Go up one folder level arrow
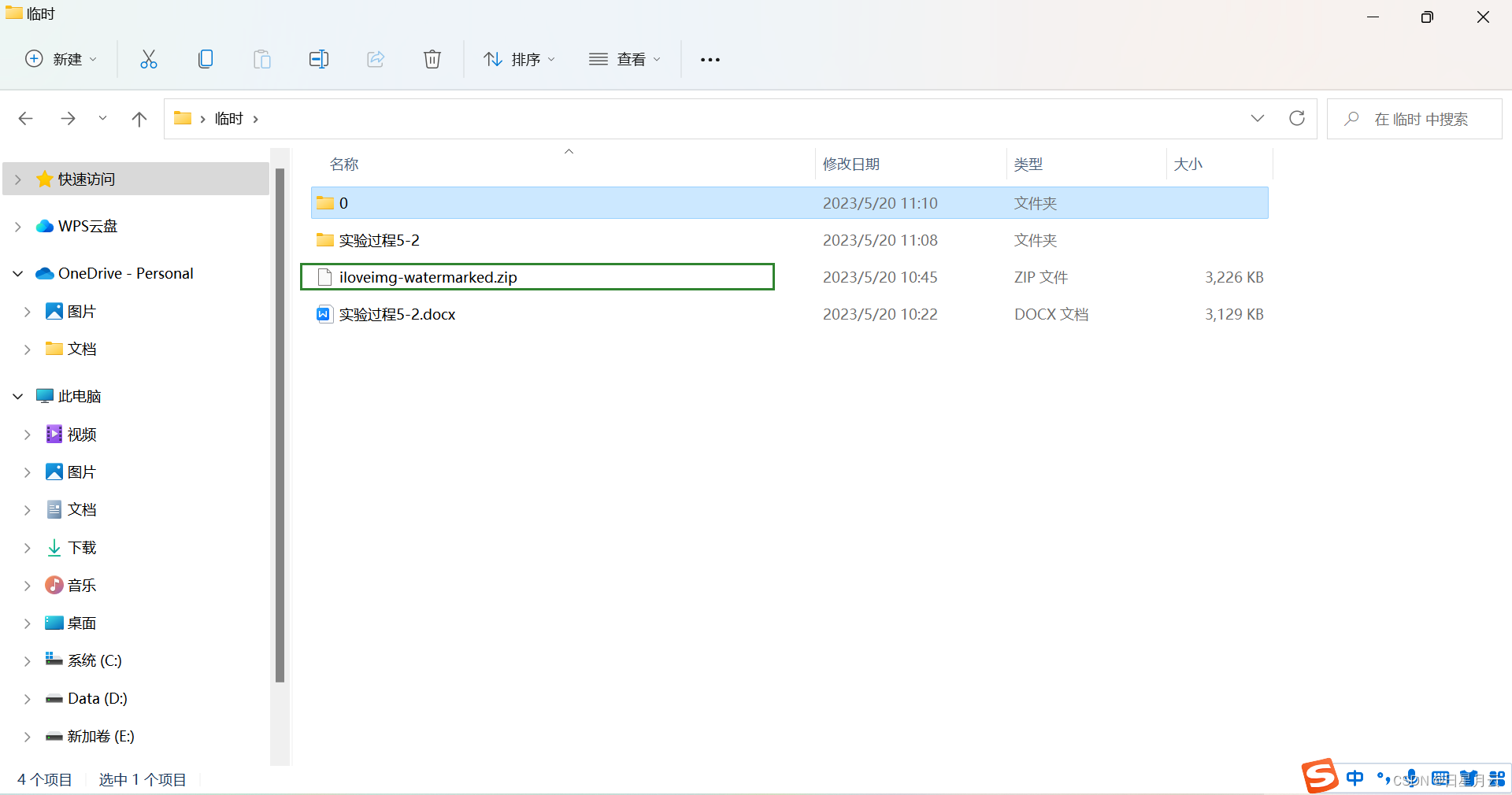This screenshot has height=795, width=1512. (x=139, y=119)
